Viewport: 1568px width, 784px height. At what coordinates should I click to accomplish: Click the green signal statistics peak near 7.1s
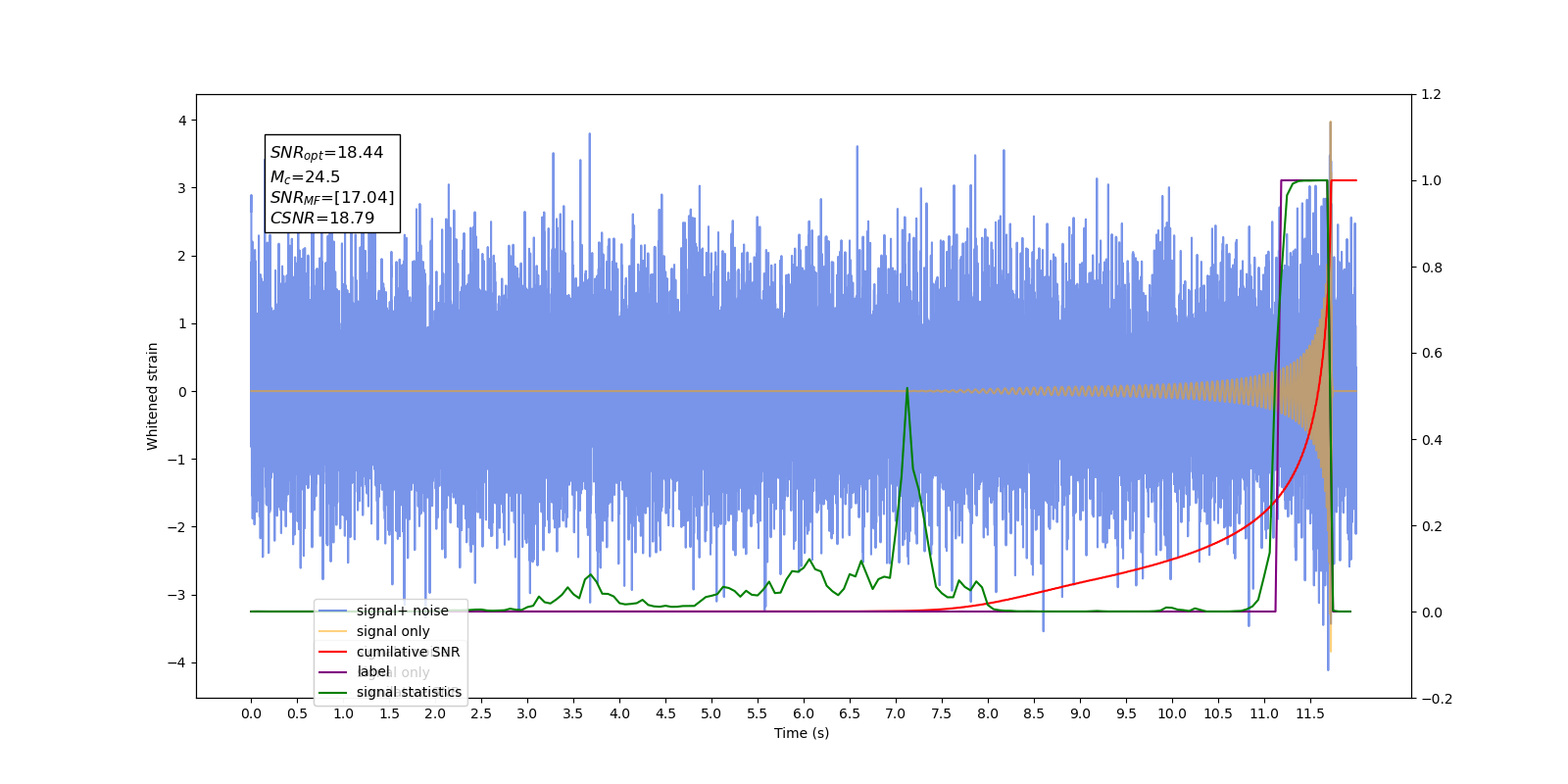pyautogui.click(x=907, y=389)
